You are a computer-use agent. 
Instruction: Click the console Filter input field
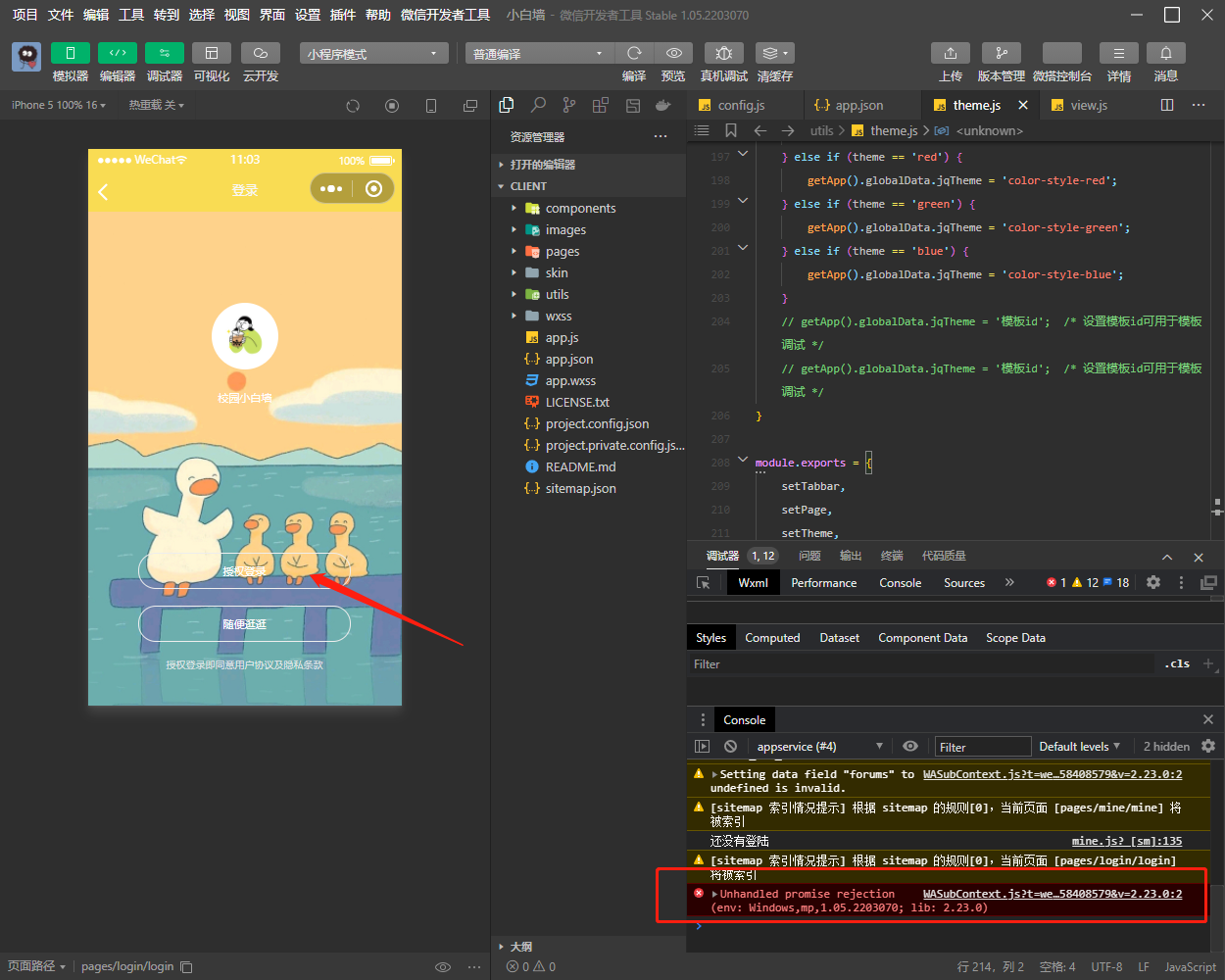coord(983,747)
